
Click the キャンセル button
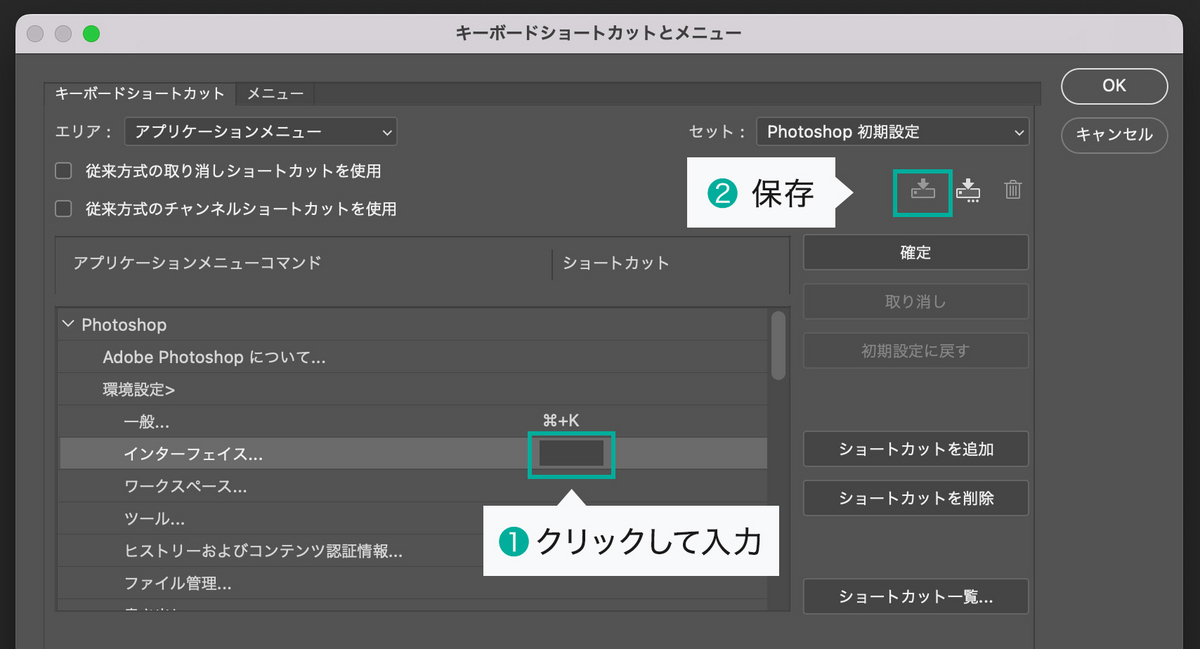[x=1114, y=135]
